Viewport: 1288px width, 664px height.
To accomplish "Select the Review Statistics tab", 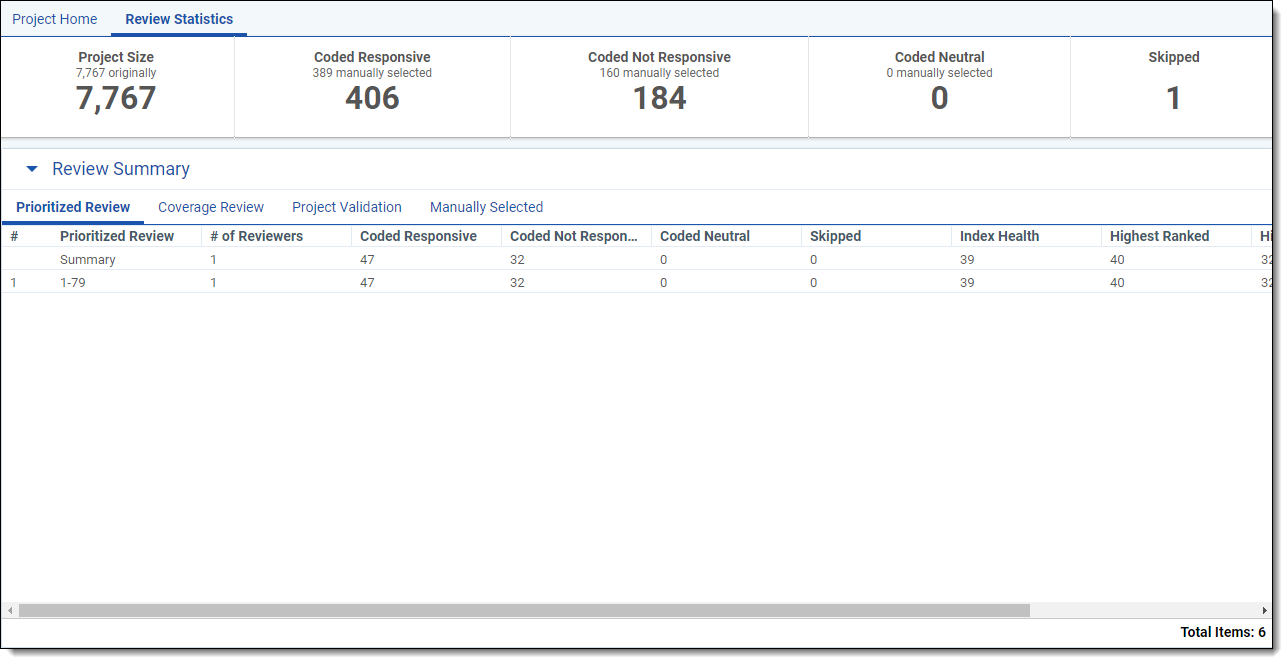I will [179, 19].
